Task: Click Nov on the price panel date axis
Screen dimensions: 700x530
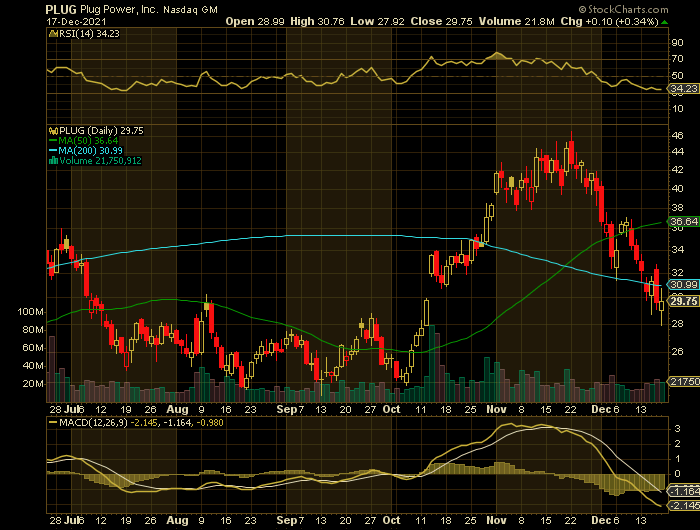Action: (x=496, y=409)
